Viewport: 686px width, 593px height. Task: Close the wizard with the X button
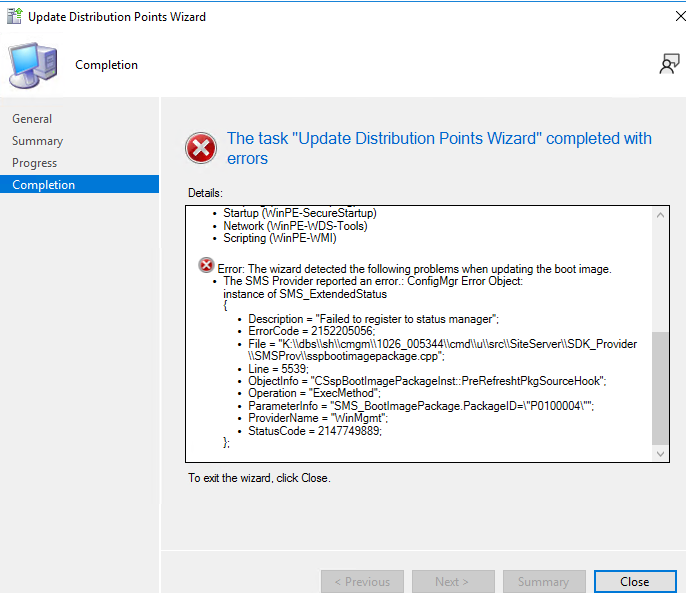680,17
